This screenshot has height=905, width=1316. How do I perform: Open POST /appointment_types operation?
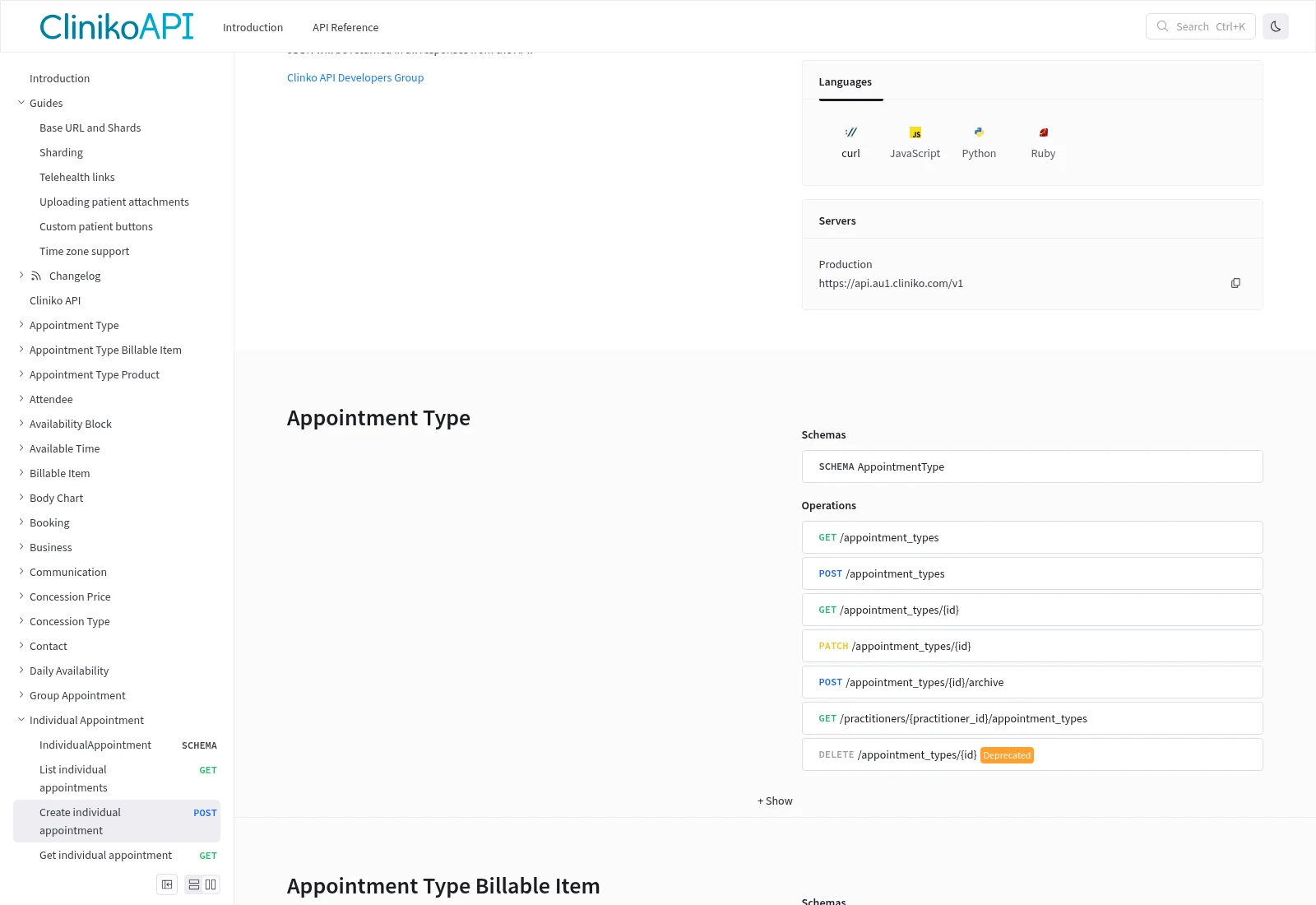click(x=1032, y=573)
